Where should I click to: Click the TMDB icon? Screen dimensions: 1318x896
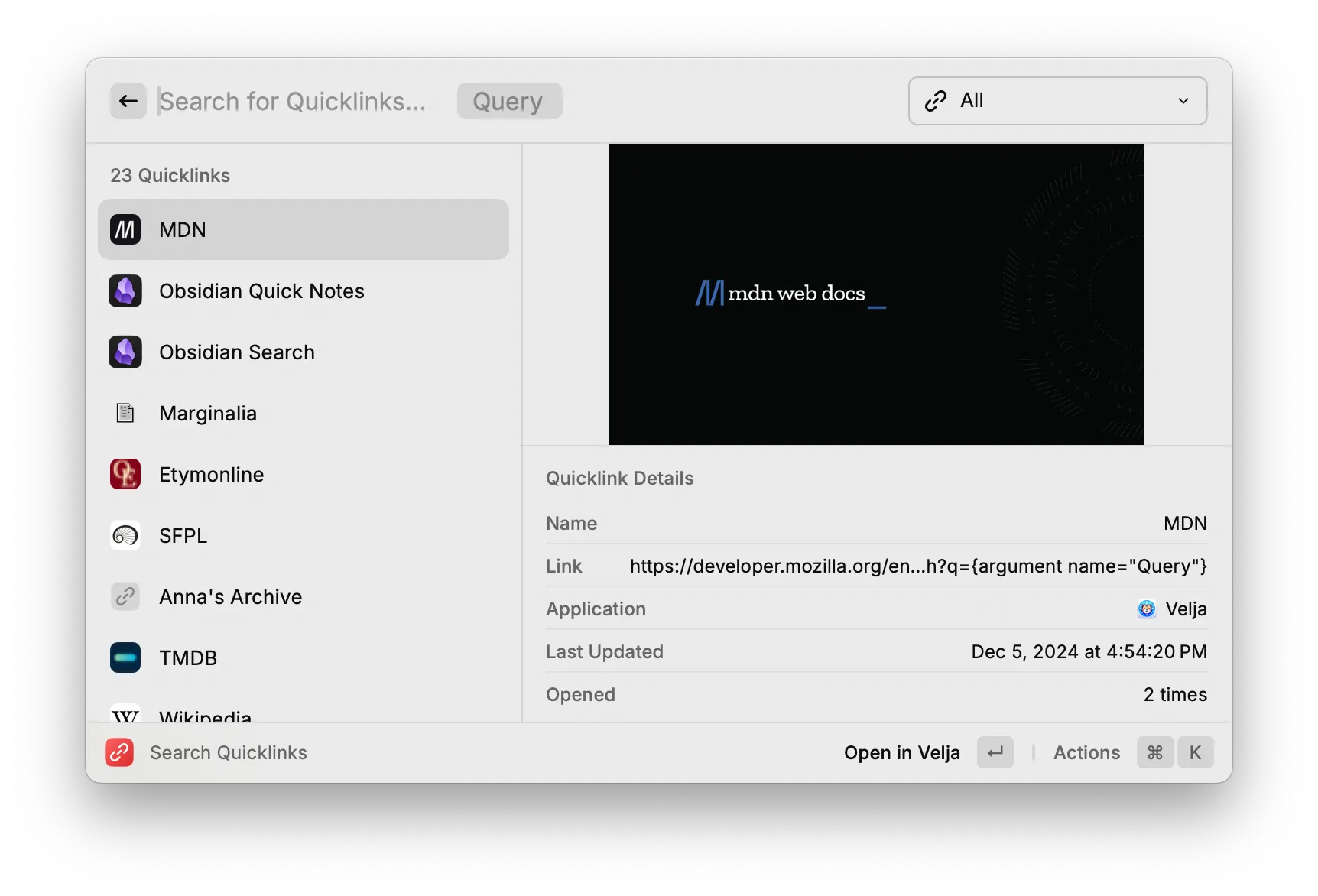[125, 657]
